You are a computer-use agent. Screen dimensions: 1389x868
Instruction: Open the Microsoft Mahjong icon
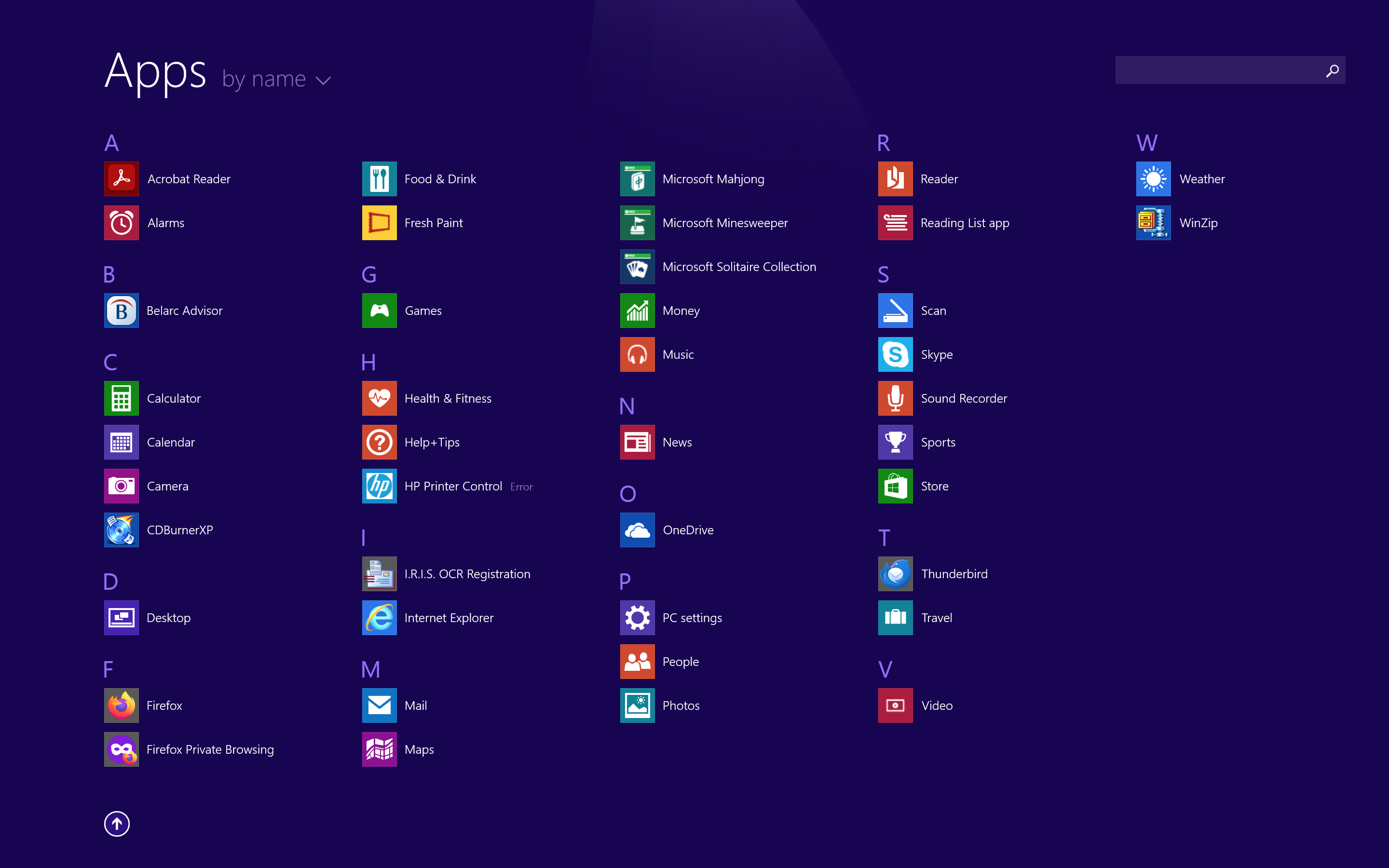click(x=637, y=178)
